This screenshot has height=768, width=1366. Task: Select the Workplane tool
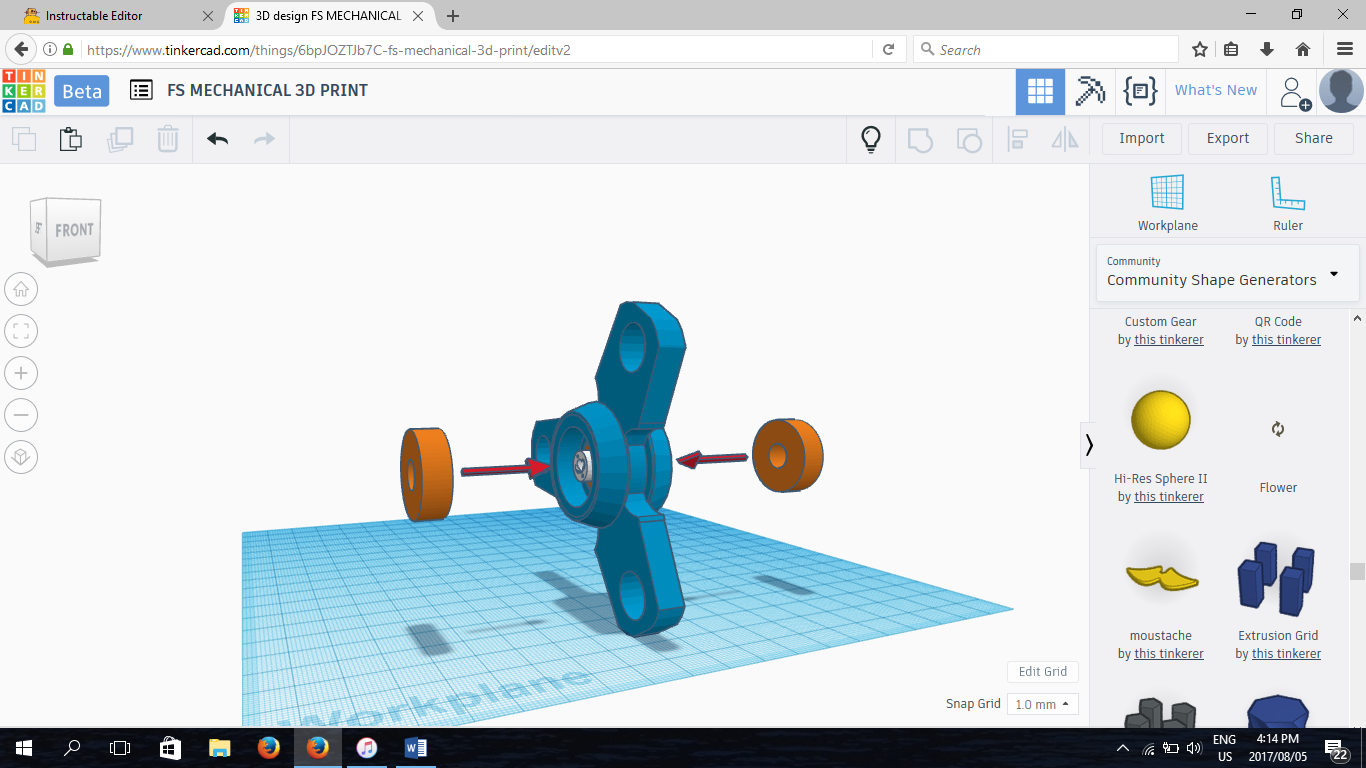point(1167,204)
